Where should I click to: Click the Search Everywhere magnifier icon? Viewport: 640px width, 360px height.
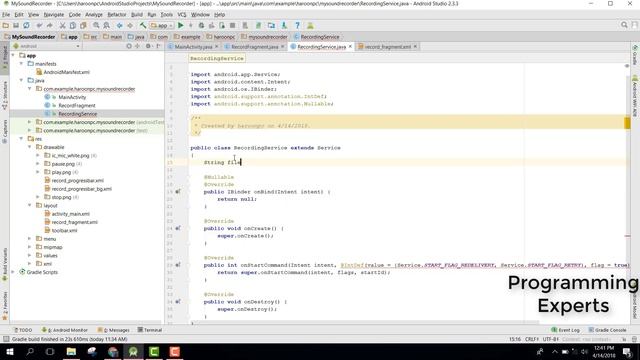click(x=624, y=25)
